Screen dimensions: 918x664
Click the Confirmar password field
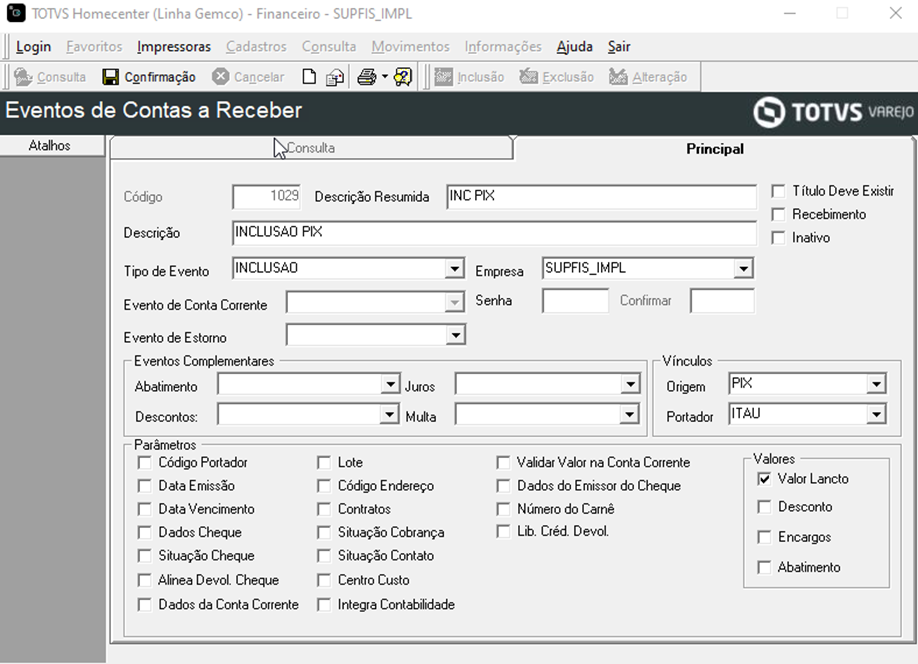point(722,301)
